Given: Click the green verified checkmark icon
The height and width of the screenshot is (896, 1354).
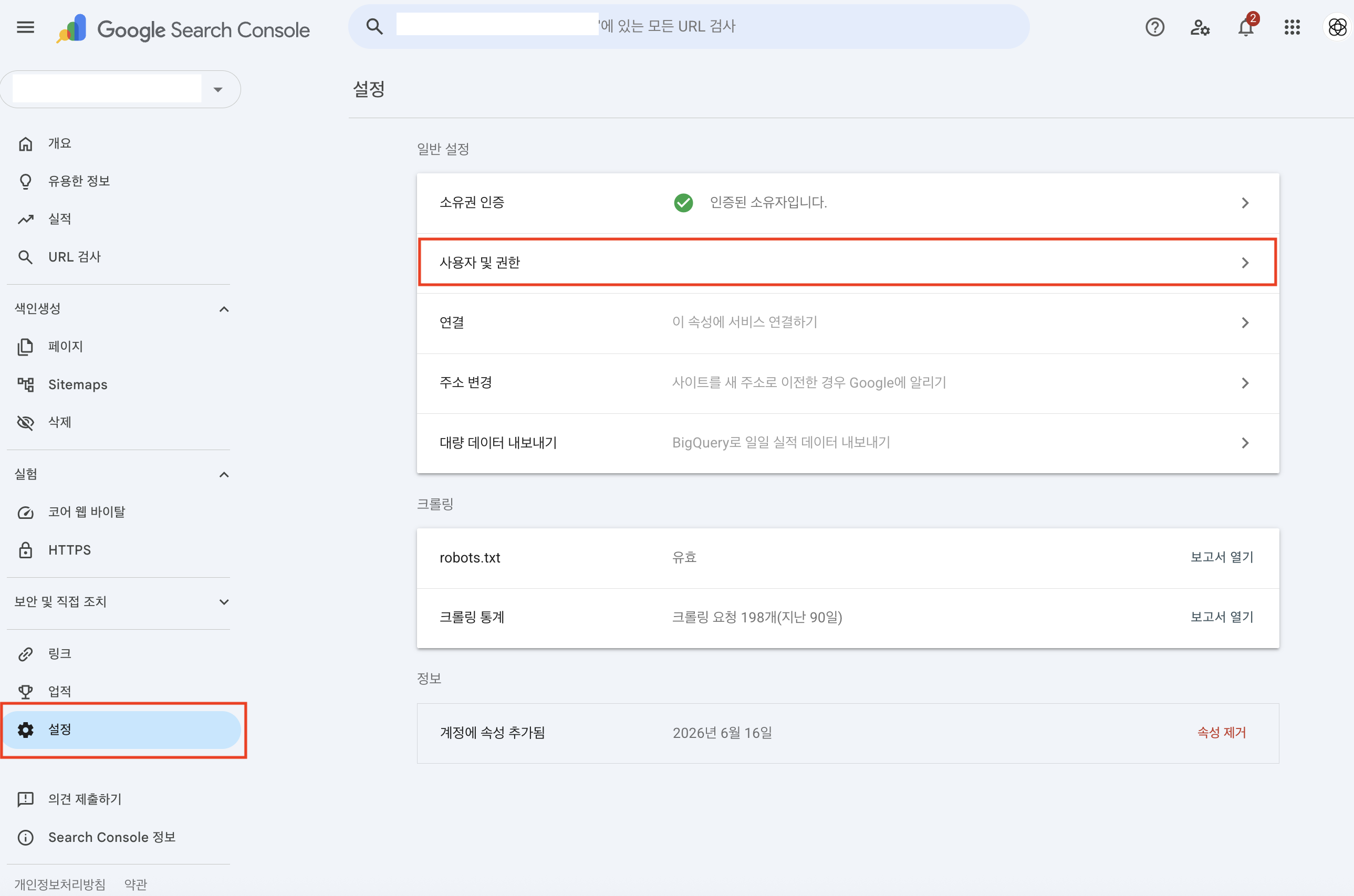Looking at the screenshot, I should point(683,202).
